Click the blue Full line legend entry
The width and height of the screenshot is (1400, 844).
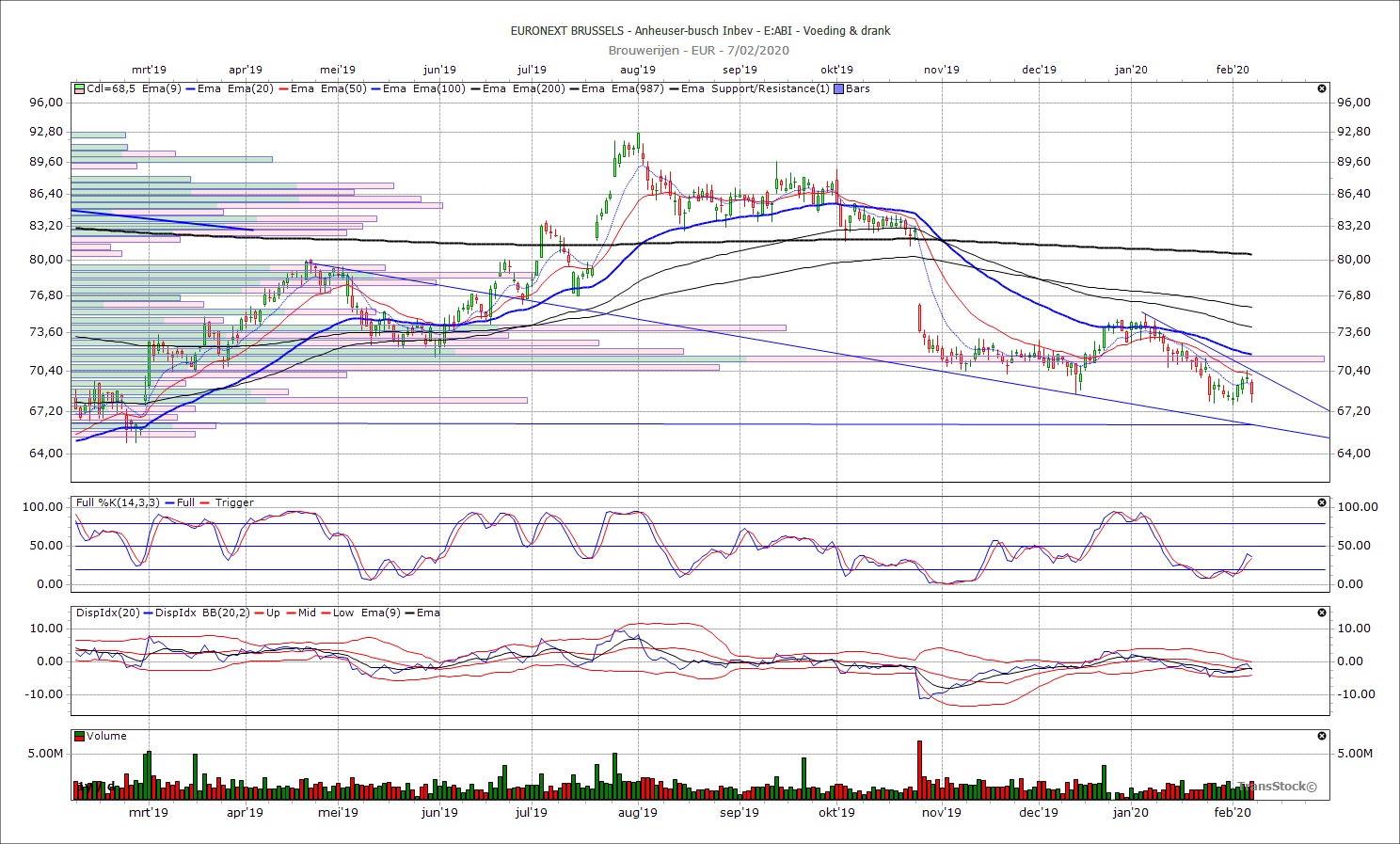coord(180,502)
